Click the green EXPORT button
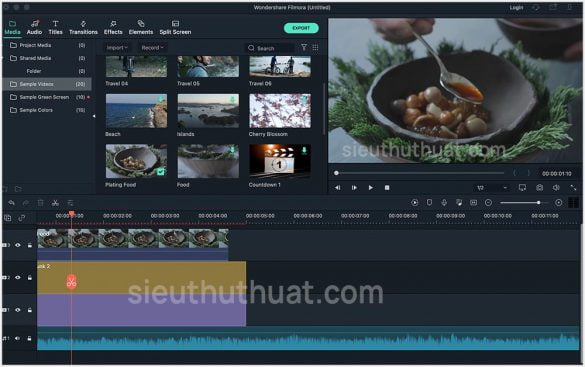Image resolution: width=585 pixels, height=367 pixels. 301,28
